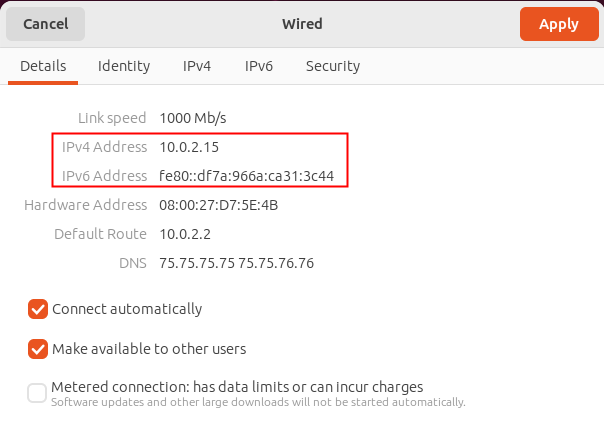
Task: Click the Link speed label
Action: point(112,118)
